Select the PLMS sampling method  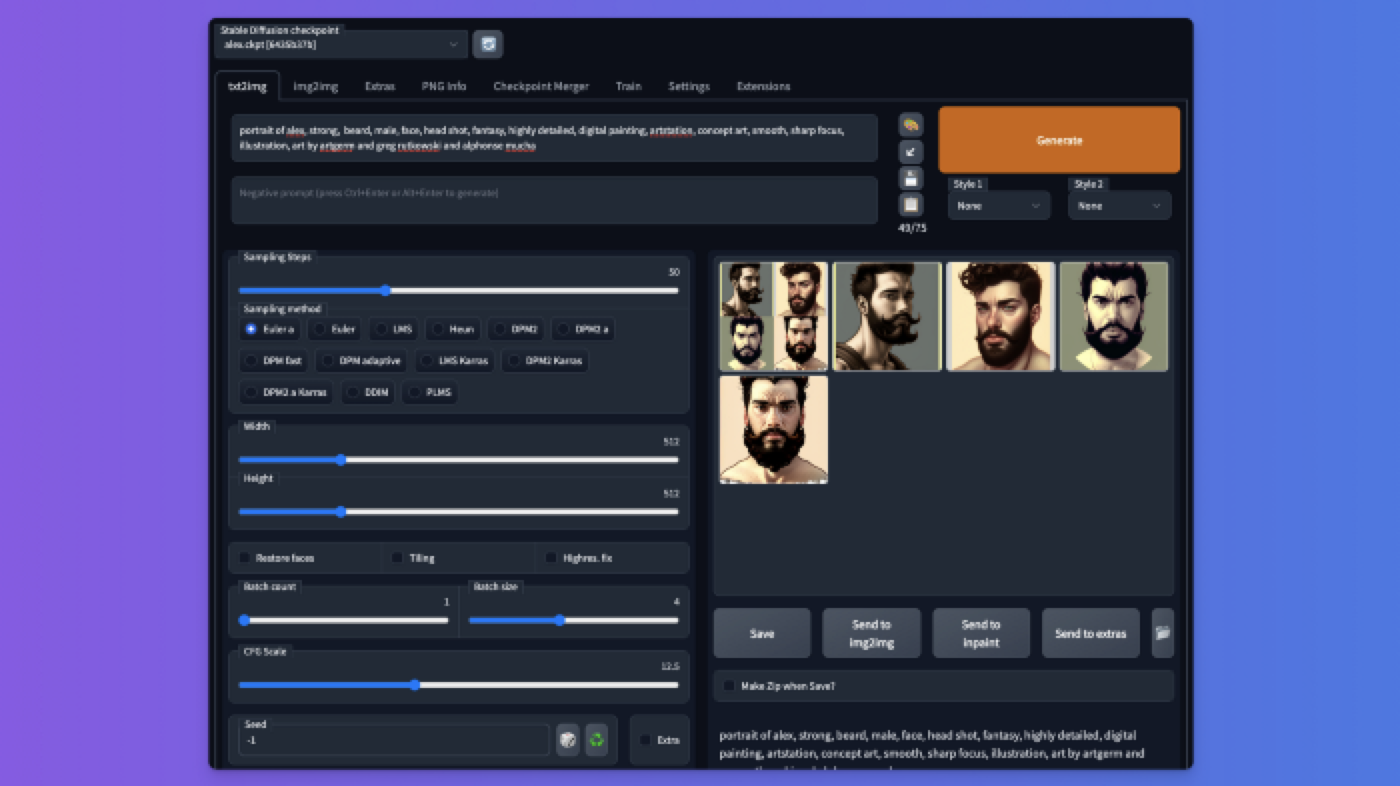click(x=429, y=392)
